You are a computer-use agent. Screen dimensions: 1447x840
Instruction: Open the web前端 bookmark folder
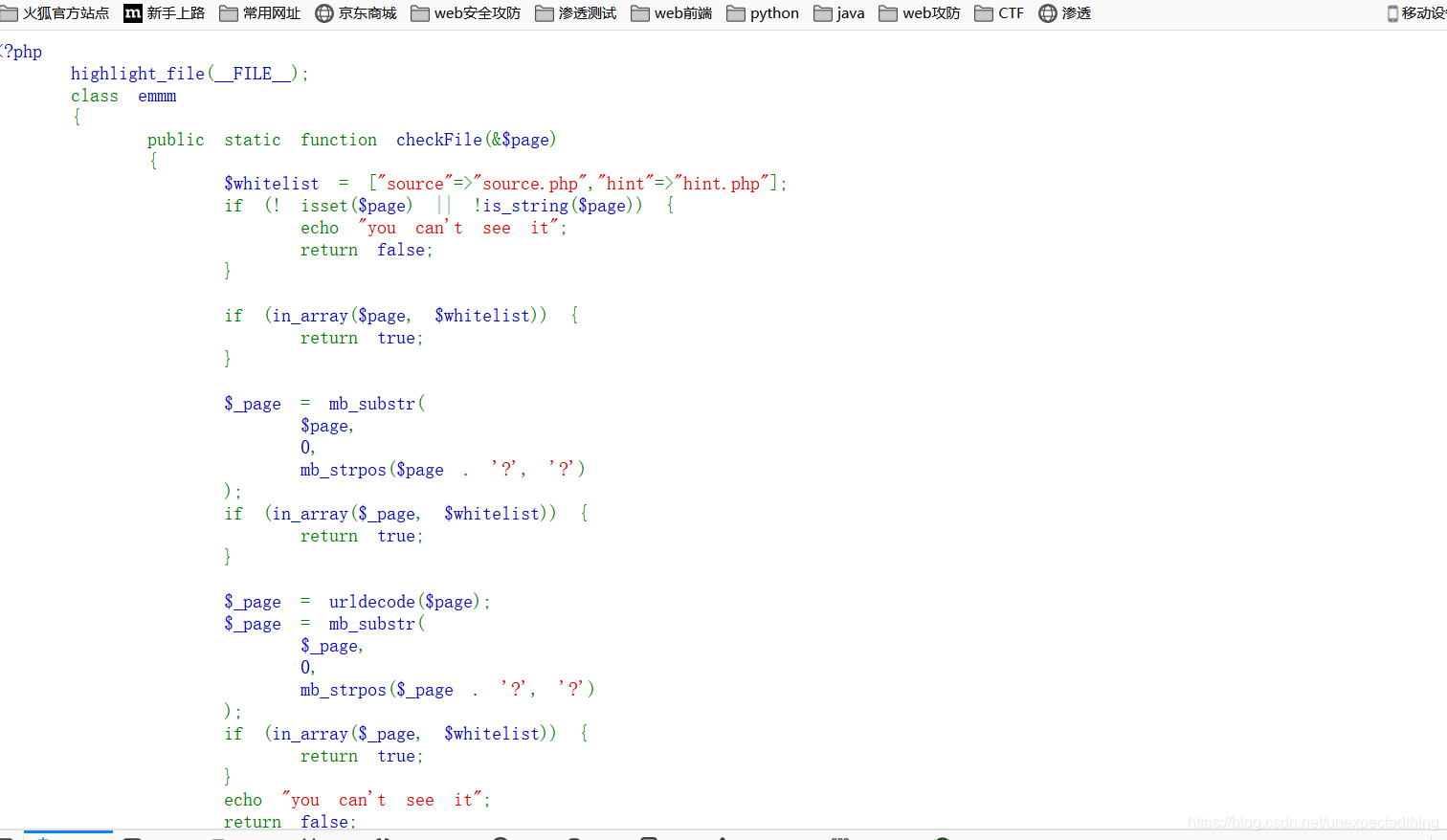pyautogui.click(x=672, y=13)
